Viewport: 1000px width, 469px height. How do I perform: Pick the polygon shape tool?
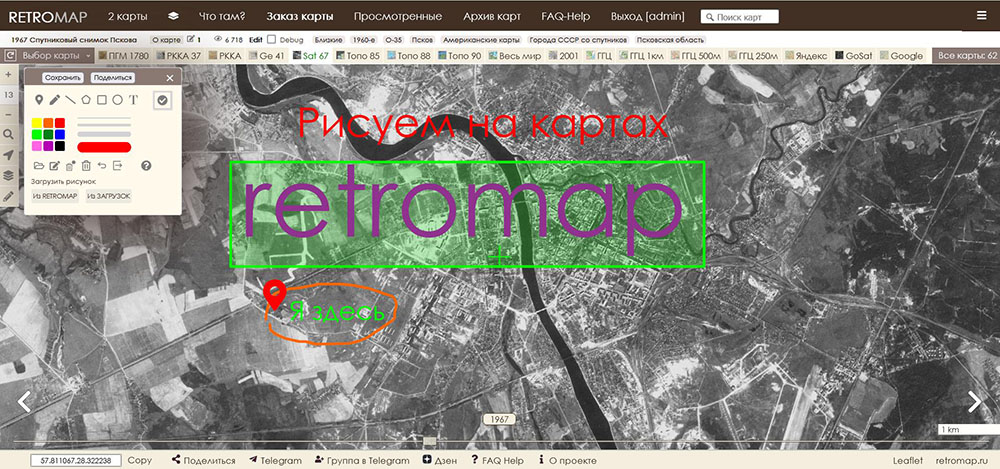86,100
